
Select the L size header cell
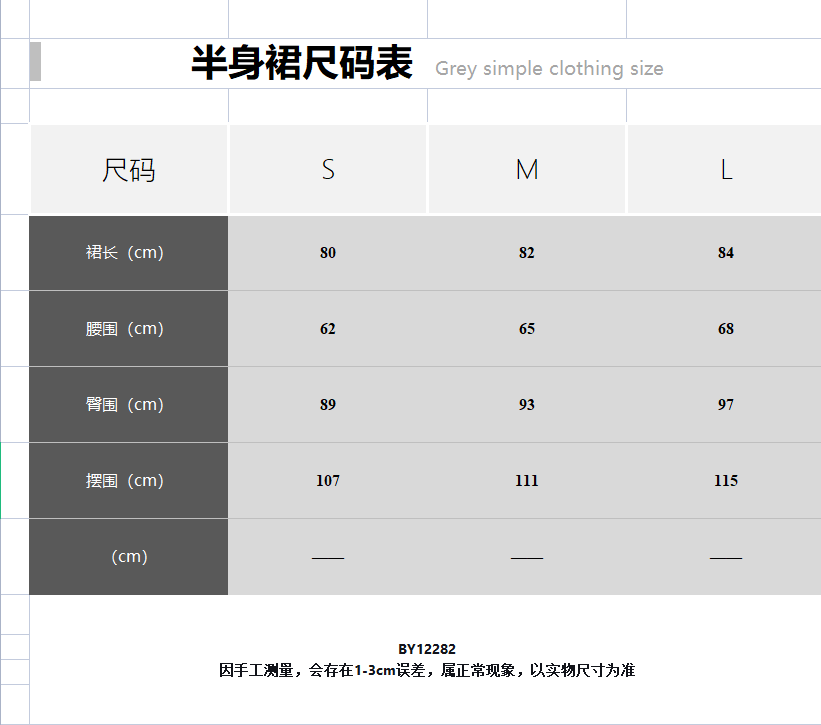(725, 170)
